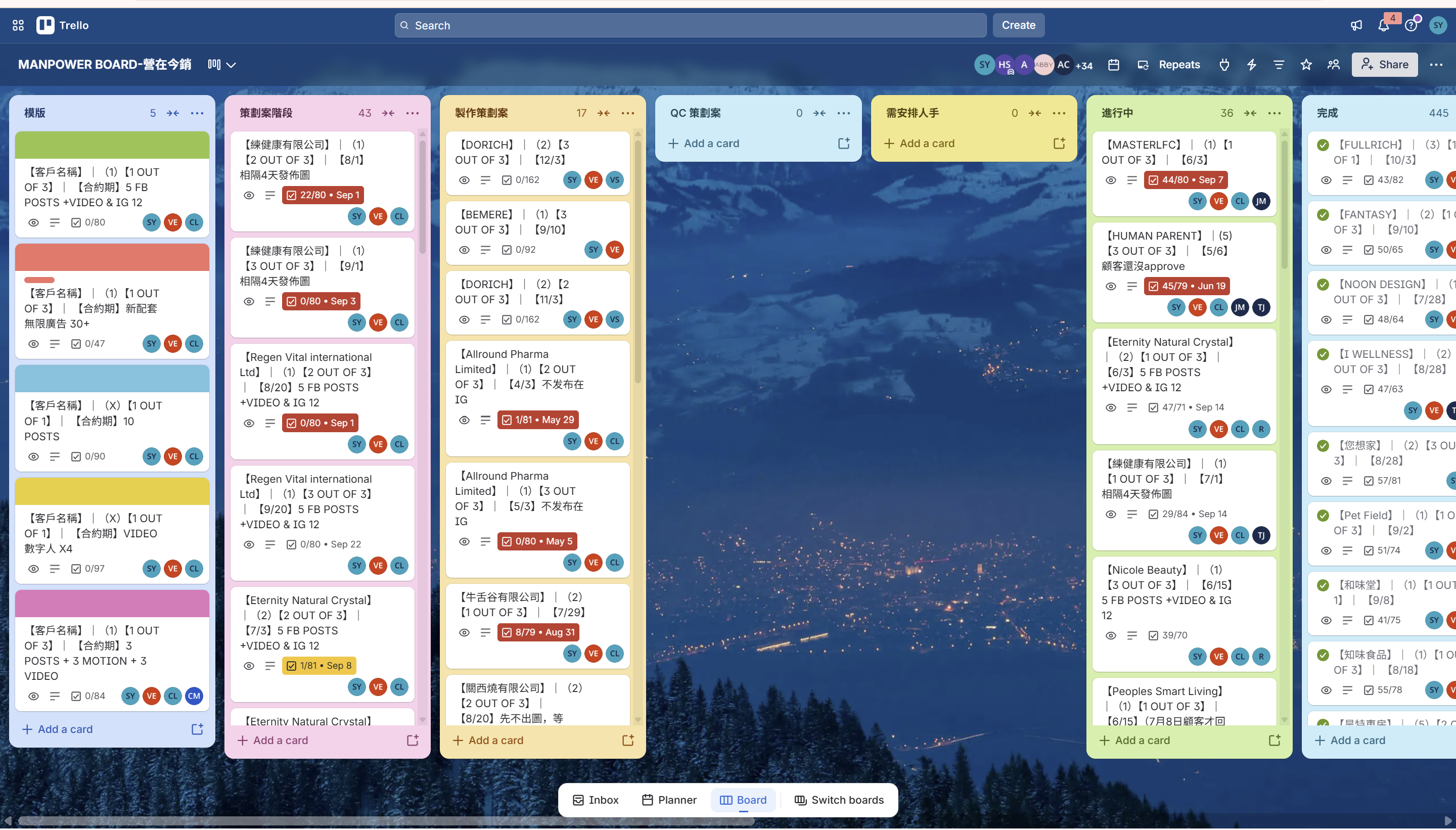
Task: Click the Search input field
Action: click(x=691, y=25)
